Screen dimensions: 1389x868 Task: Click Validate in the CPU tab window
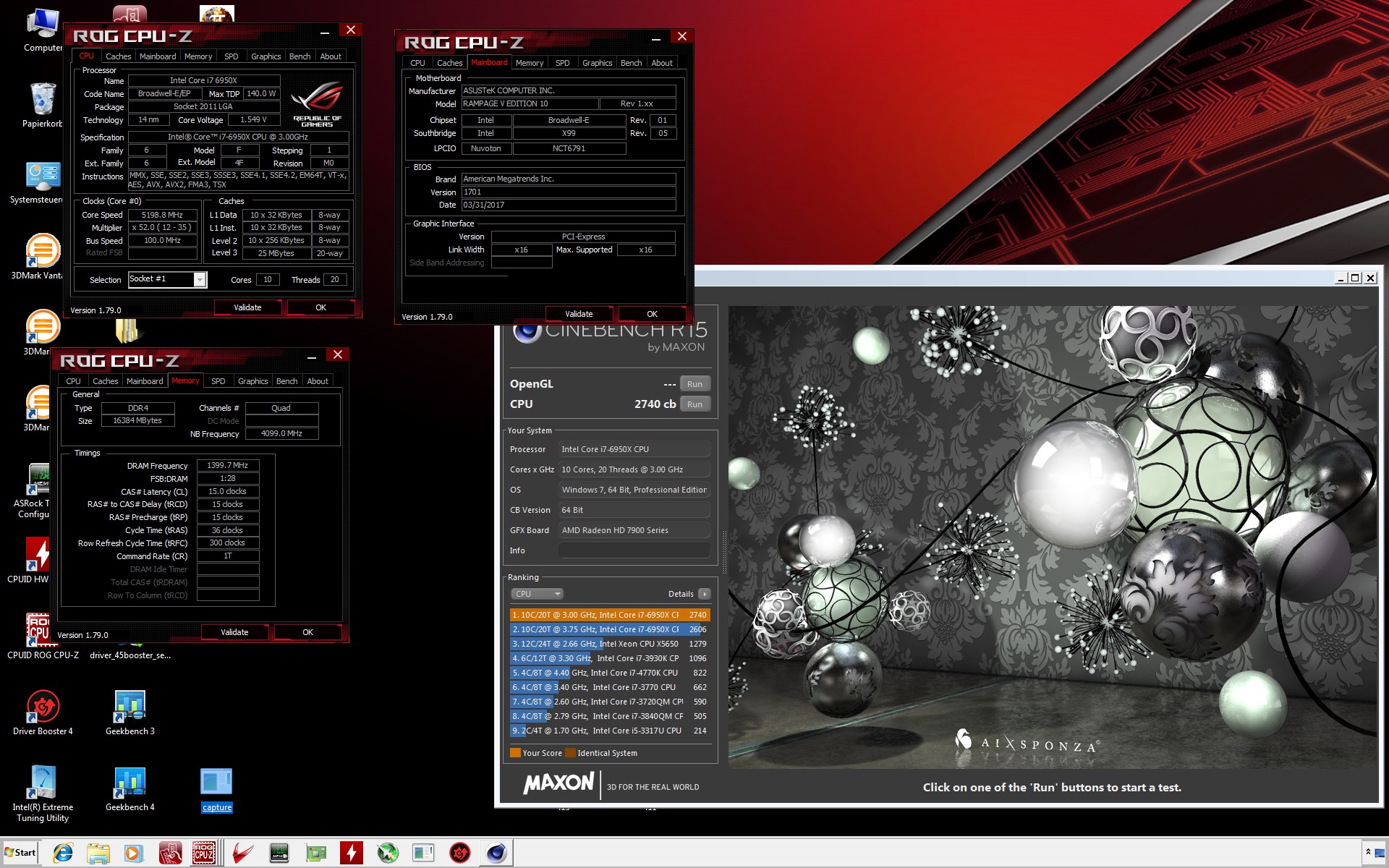247,307
